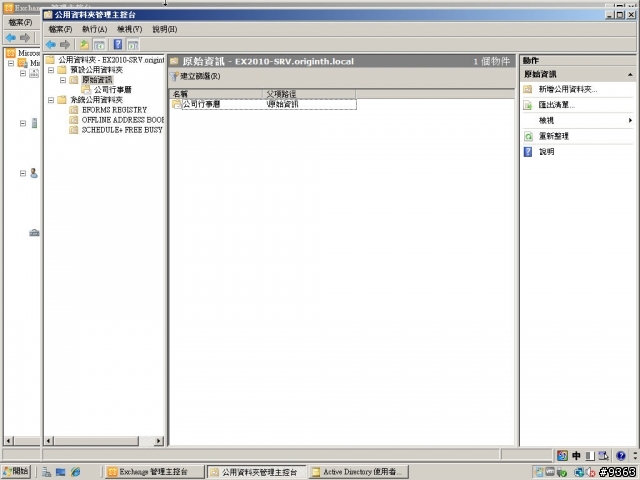Click 說明 in the actions pane
The height and width of the screenshot is (480, 640).
547,152
